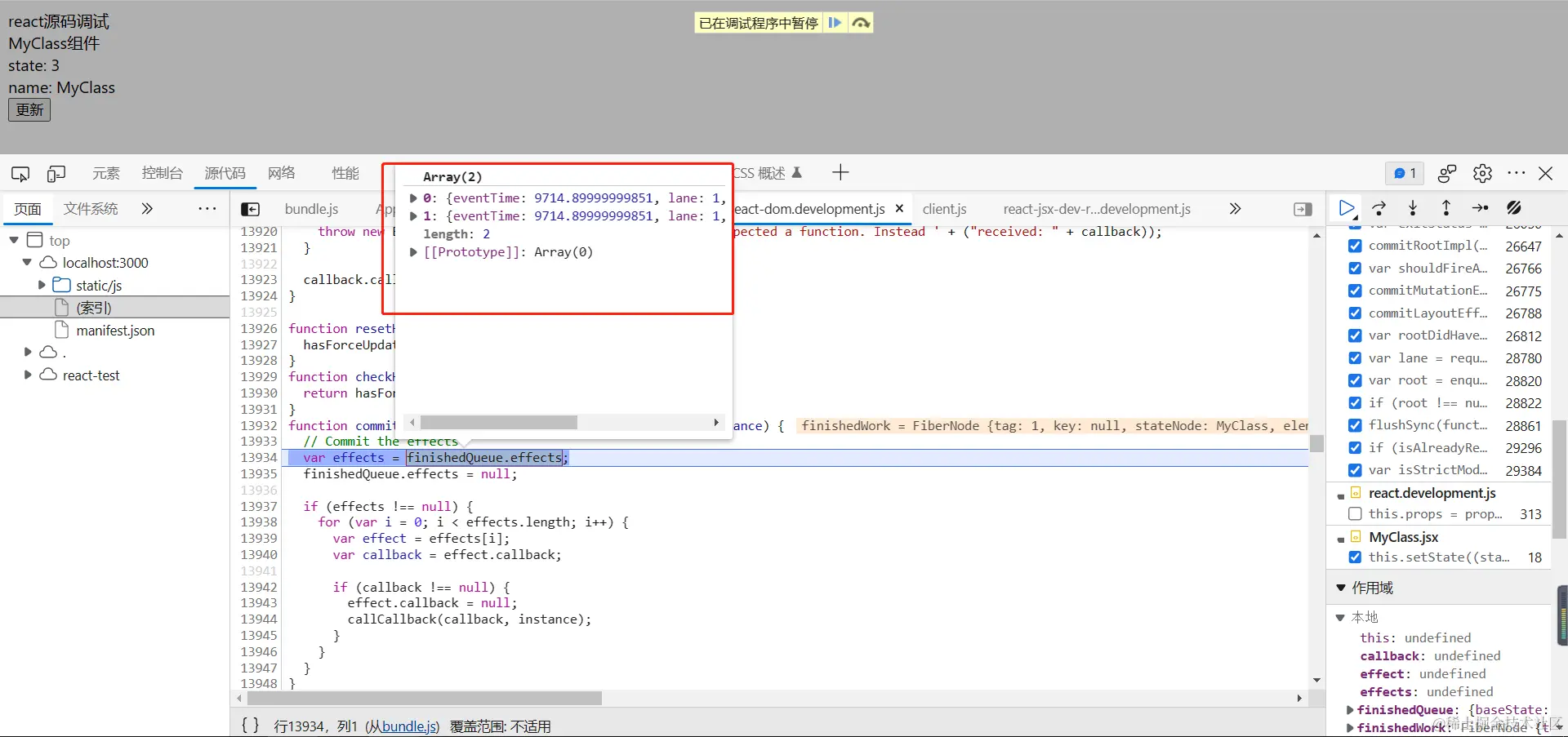Switch to the 性能 tab
The image size is (1568, 737).
pyautogui.click(x=345, y=173)
